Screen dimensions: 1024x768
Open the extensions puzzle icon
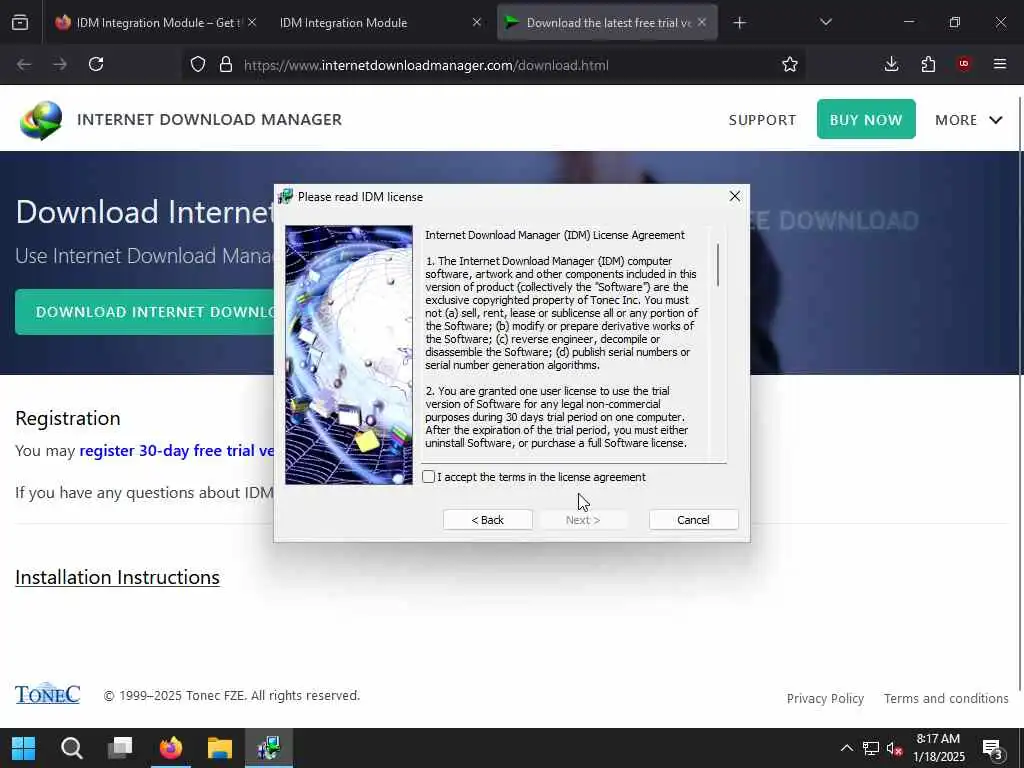pos(928,64)
